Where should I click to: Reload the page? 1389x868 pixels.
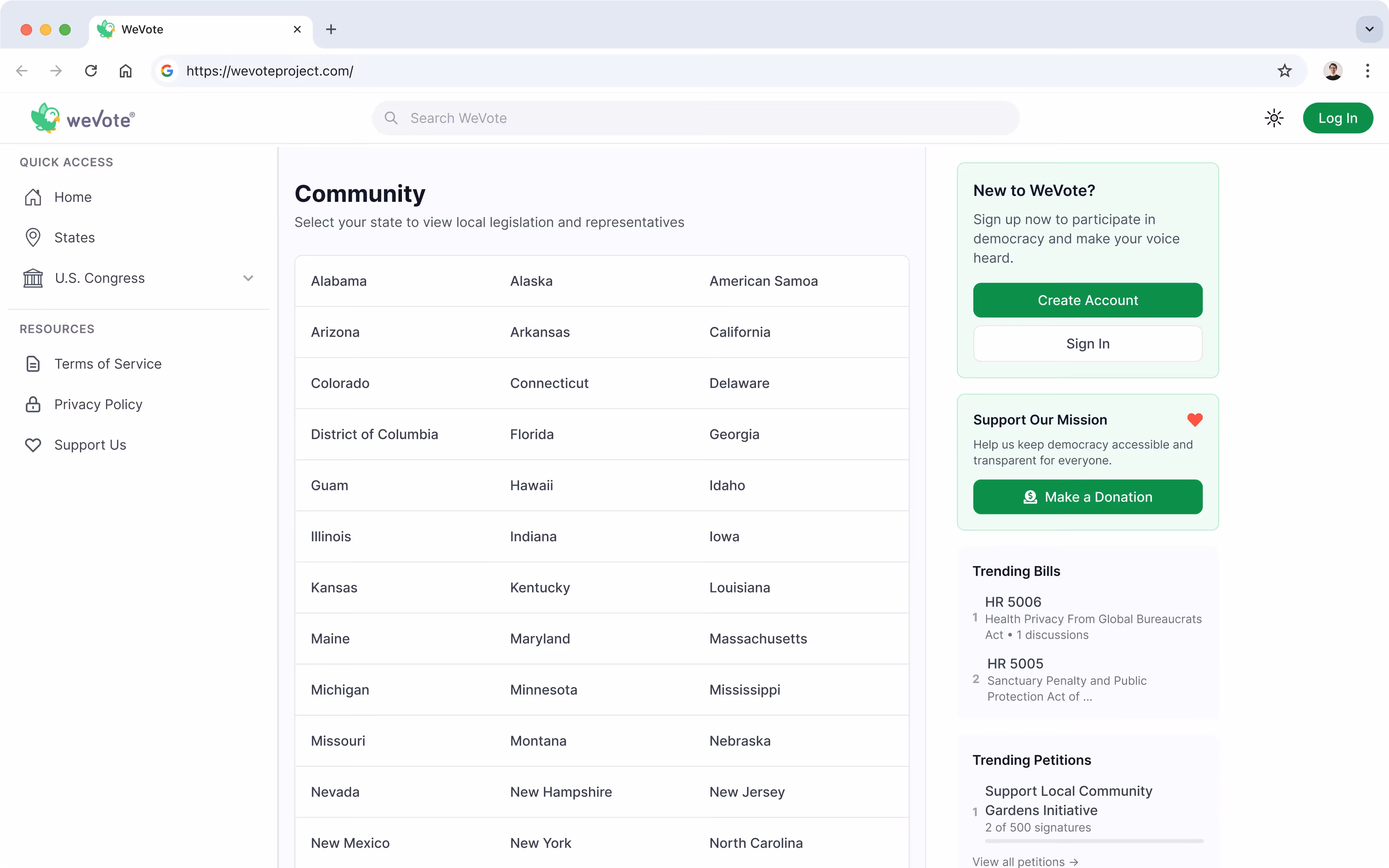point(91,71)
